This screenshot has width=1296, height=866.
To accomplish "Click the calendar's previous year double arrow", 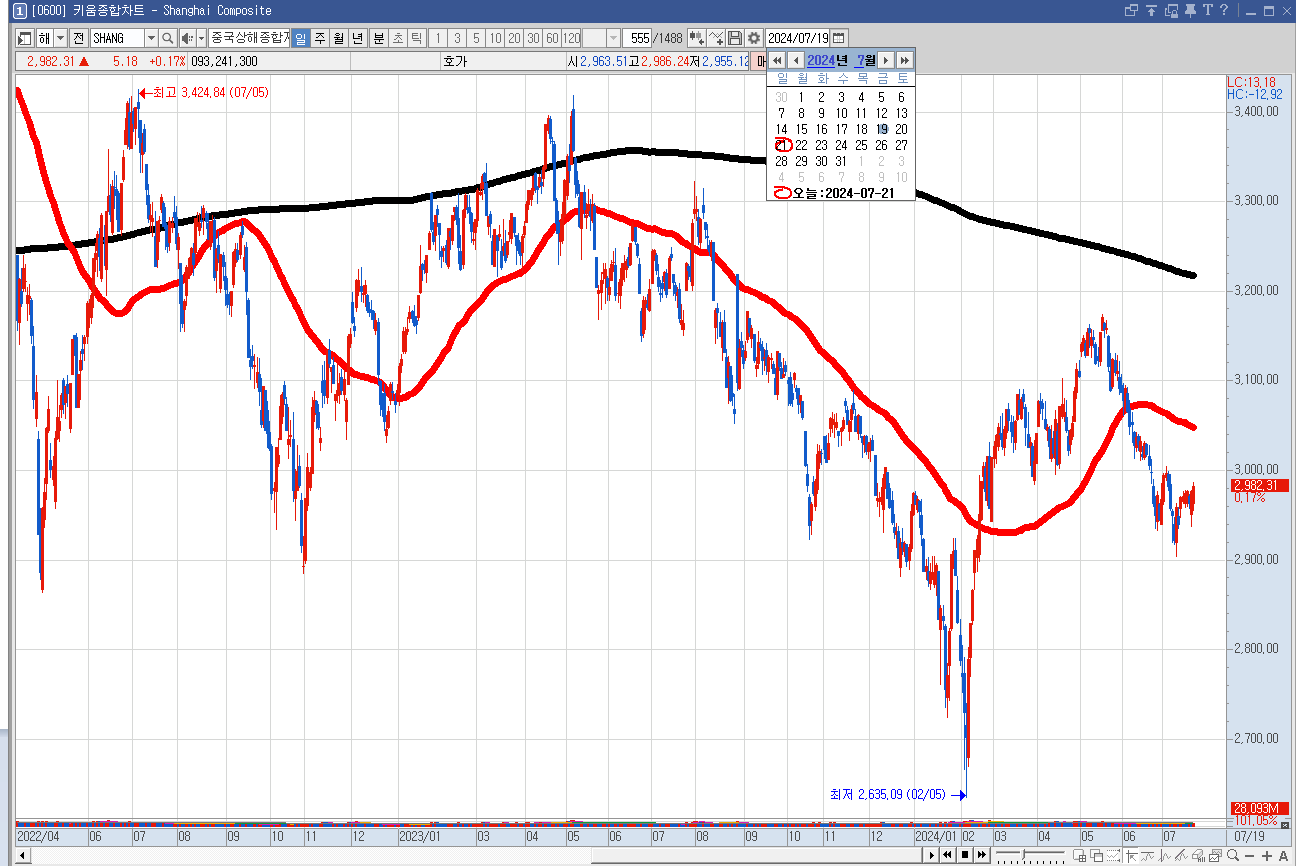I will pos(777,60).
